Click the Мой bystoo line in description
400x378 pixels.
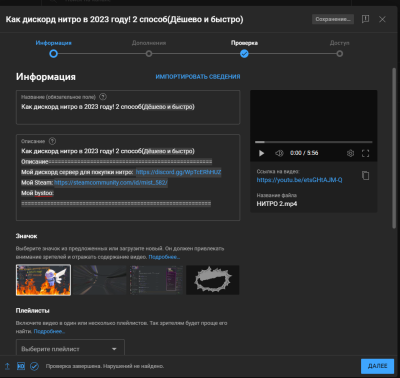click(x=37, y=193)
